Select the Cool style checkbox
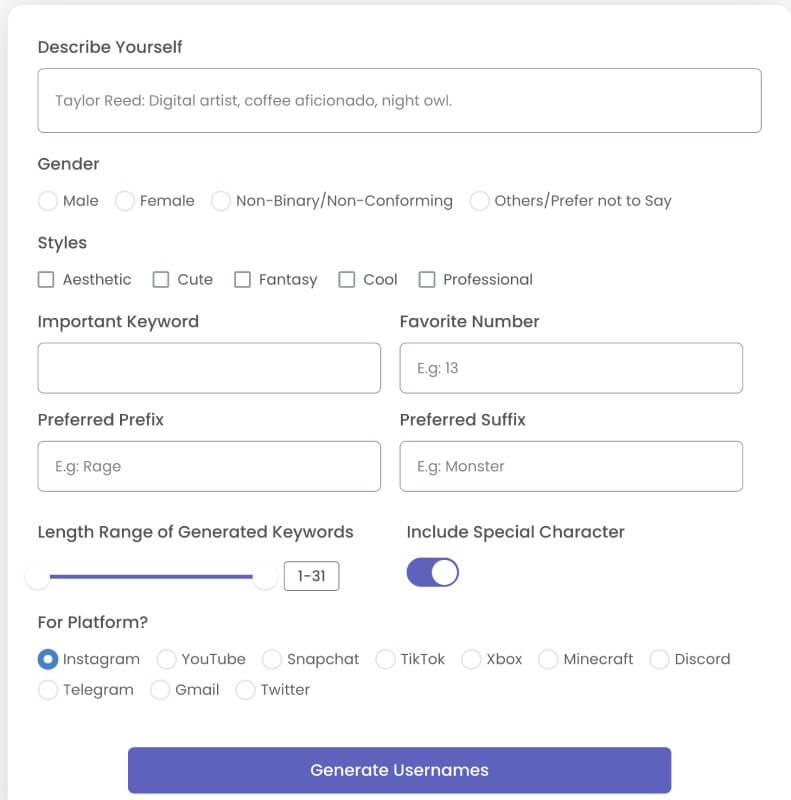 click(x=346, y=280)
